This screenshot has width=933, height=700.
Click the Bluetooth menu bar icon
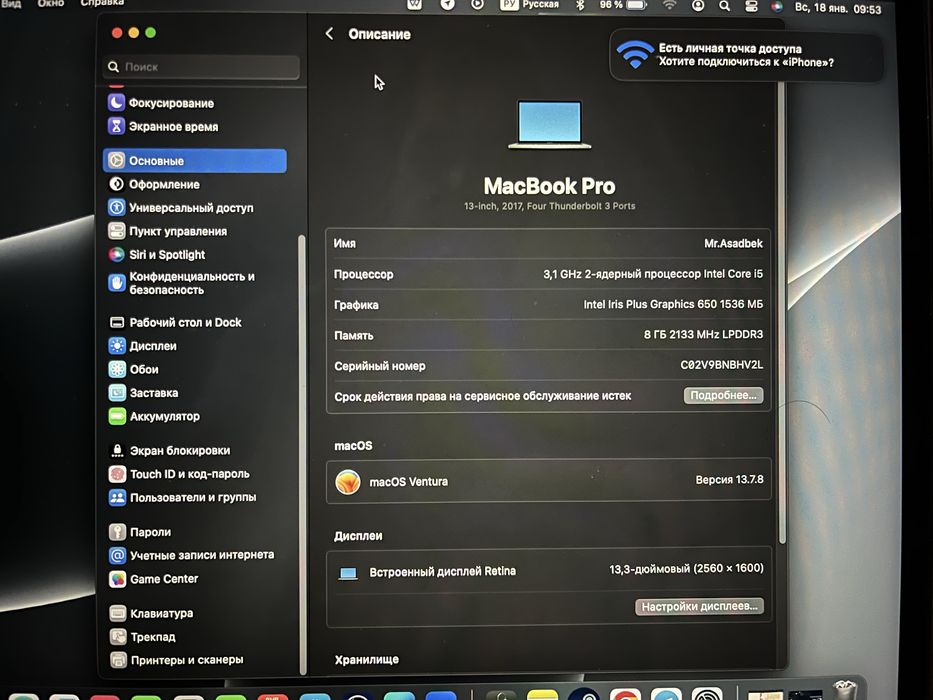click(580, 5)
